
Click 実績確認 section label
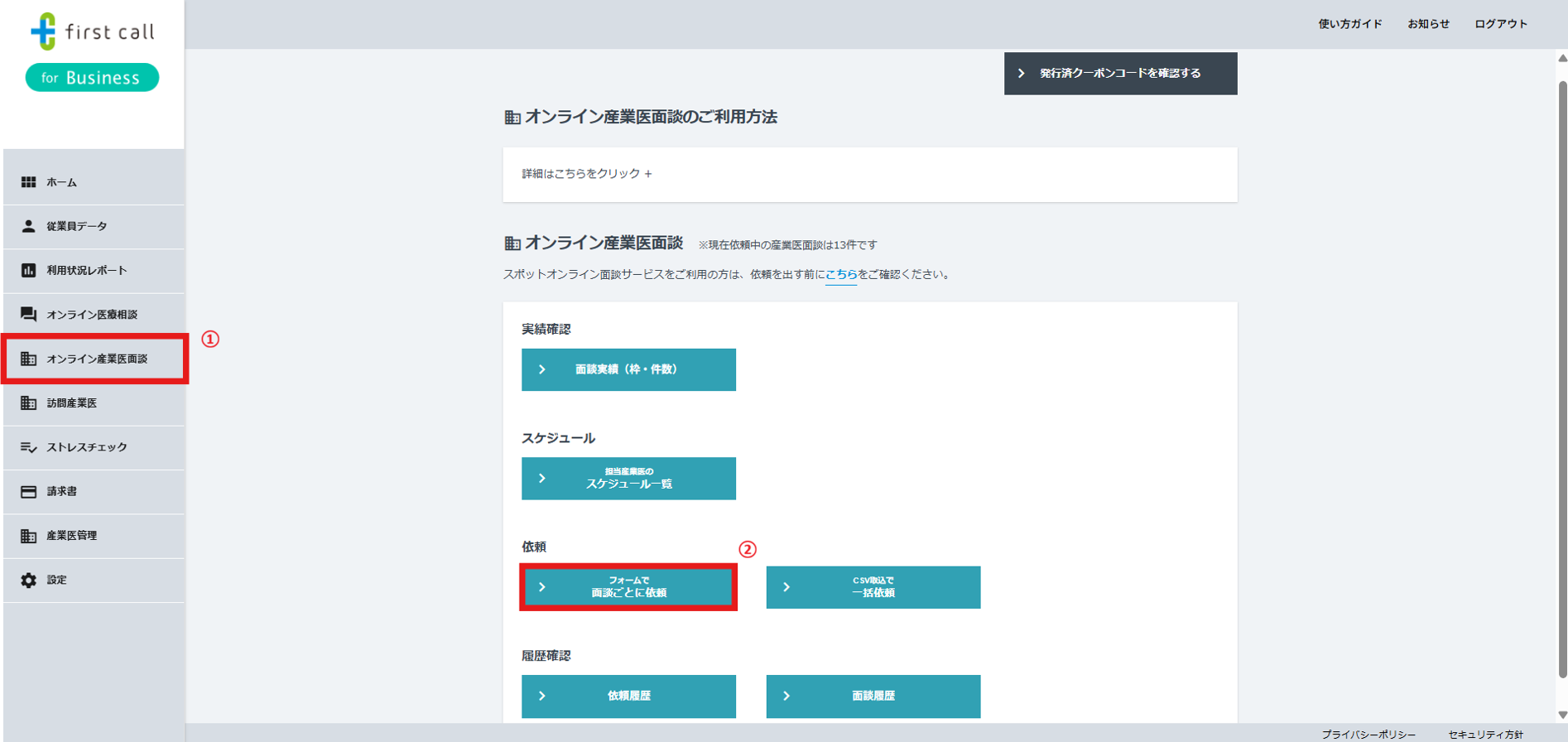546,329
